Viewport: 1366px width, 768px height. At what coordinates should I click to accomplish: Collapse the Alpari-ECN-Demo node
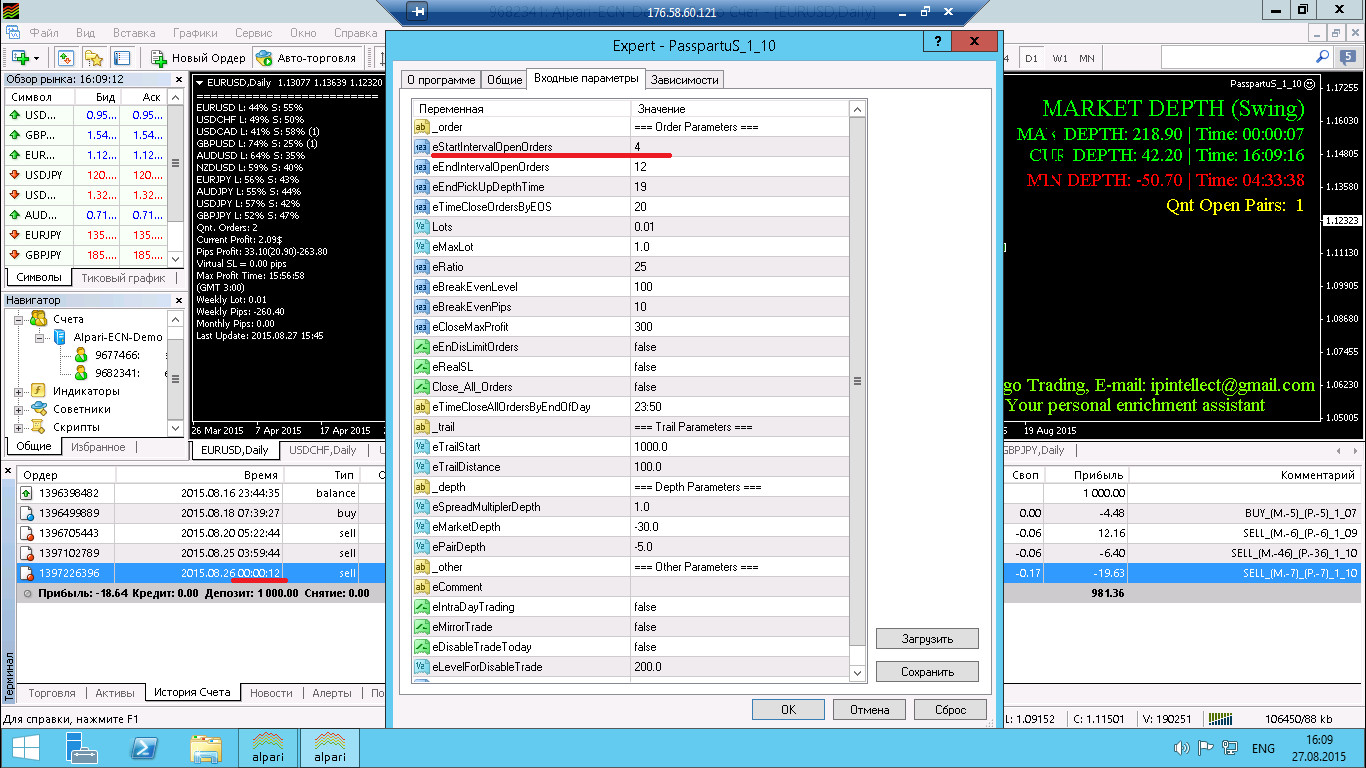pos(40,337)
